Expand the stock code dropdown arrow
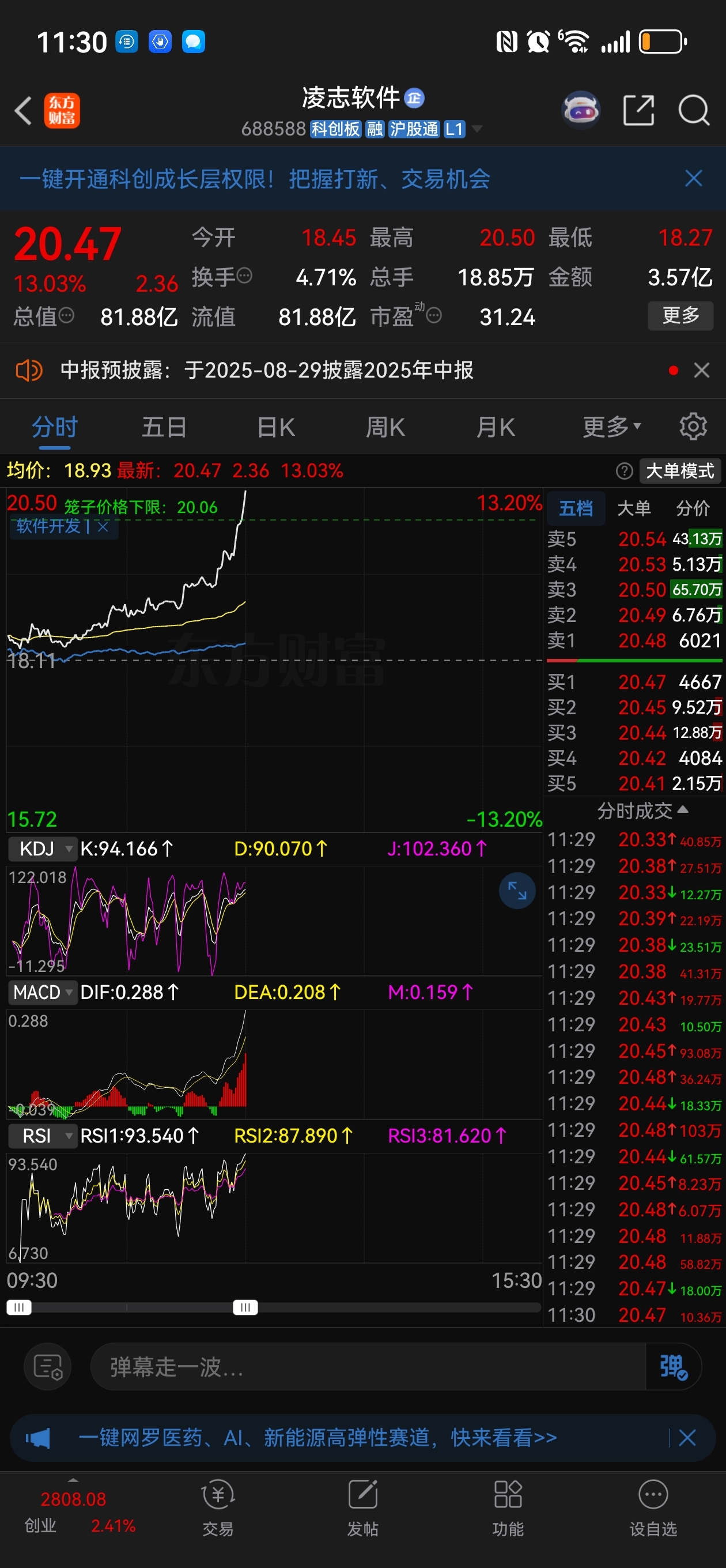 477,129
